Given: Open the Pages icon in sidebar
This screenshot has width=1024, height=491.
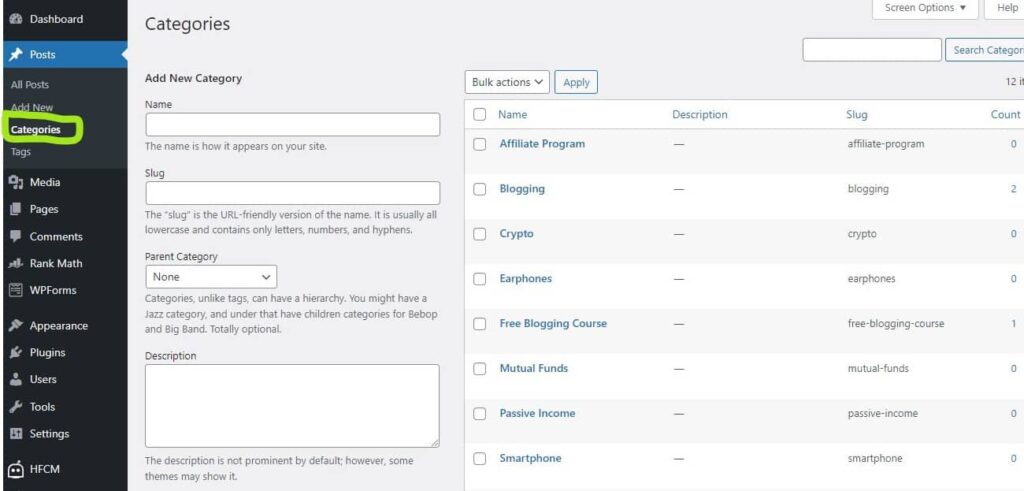Looking at the screenshot, I should (16, 209).
